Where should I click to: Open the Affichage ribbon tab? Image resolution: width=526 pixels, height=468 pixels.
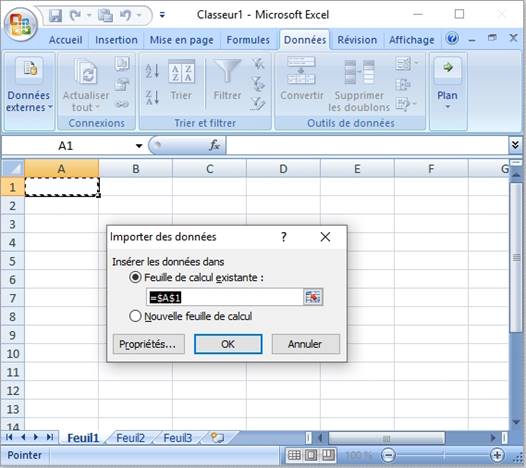[412, 40]
